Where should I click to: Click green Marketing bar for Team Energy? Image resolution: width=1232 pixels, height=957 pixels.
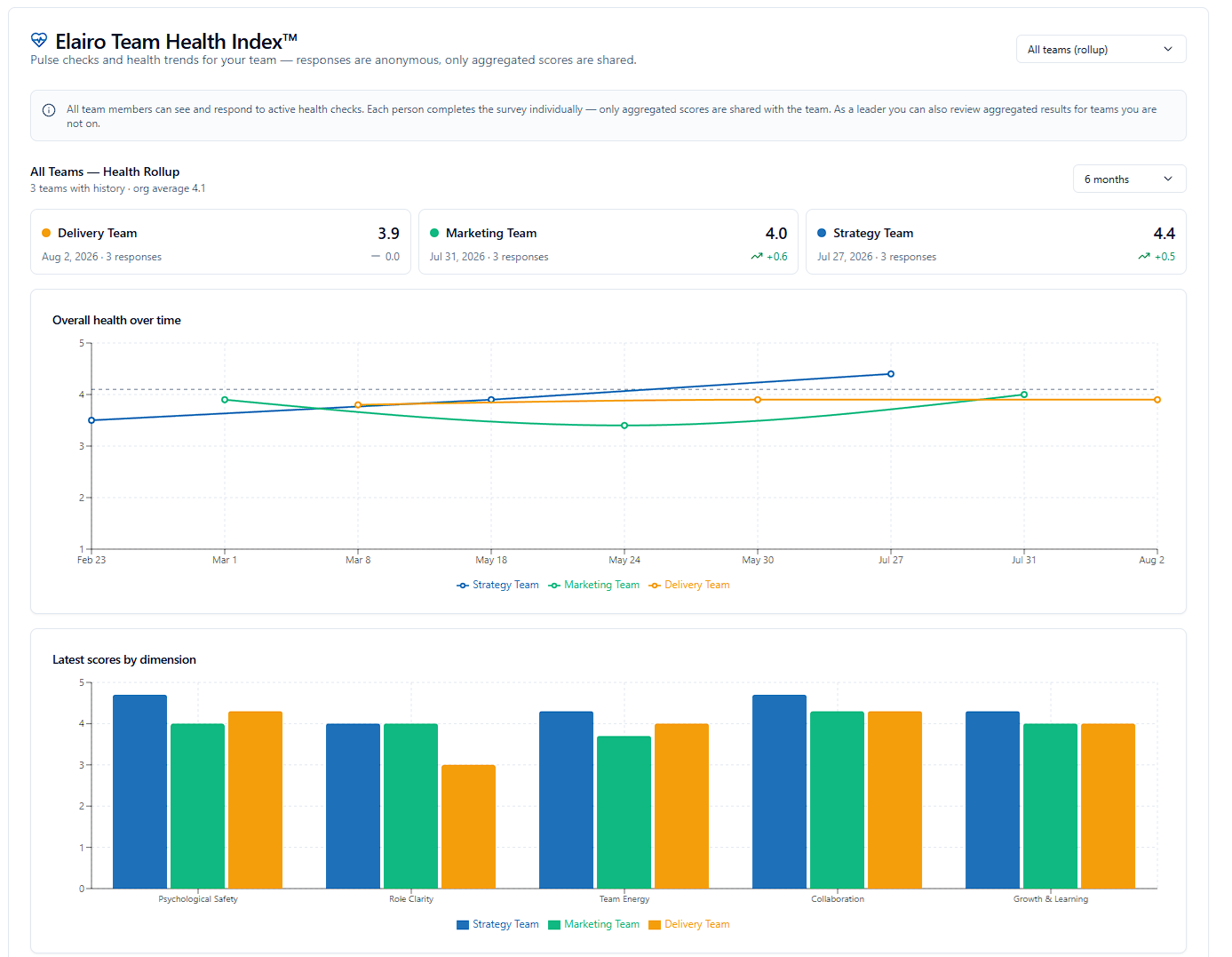coord(624,812)
